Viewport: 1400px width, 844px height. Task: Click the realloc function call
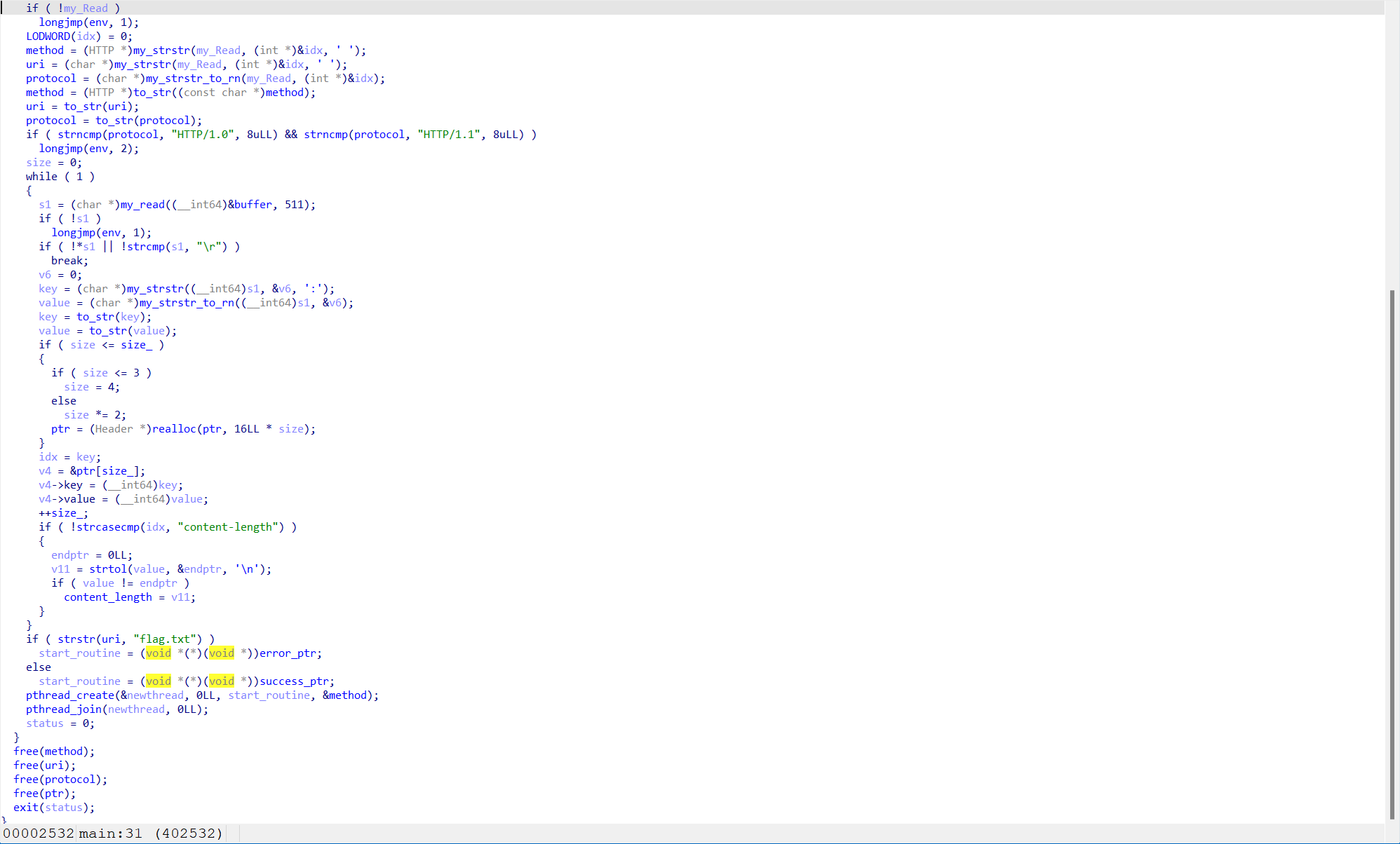pyautogui.click(x=174, y=429)
